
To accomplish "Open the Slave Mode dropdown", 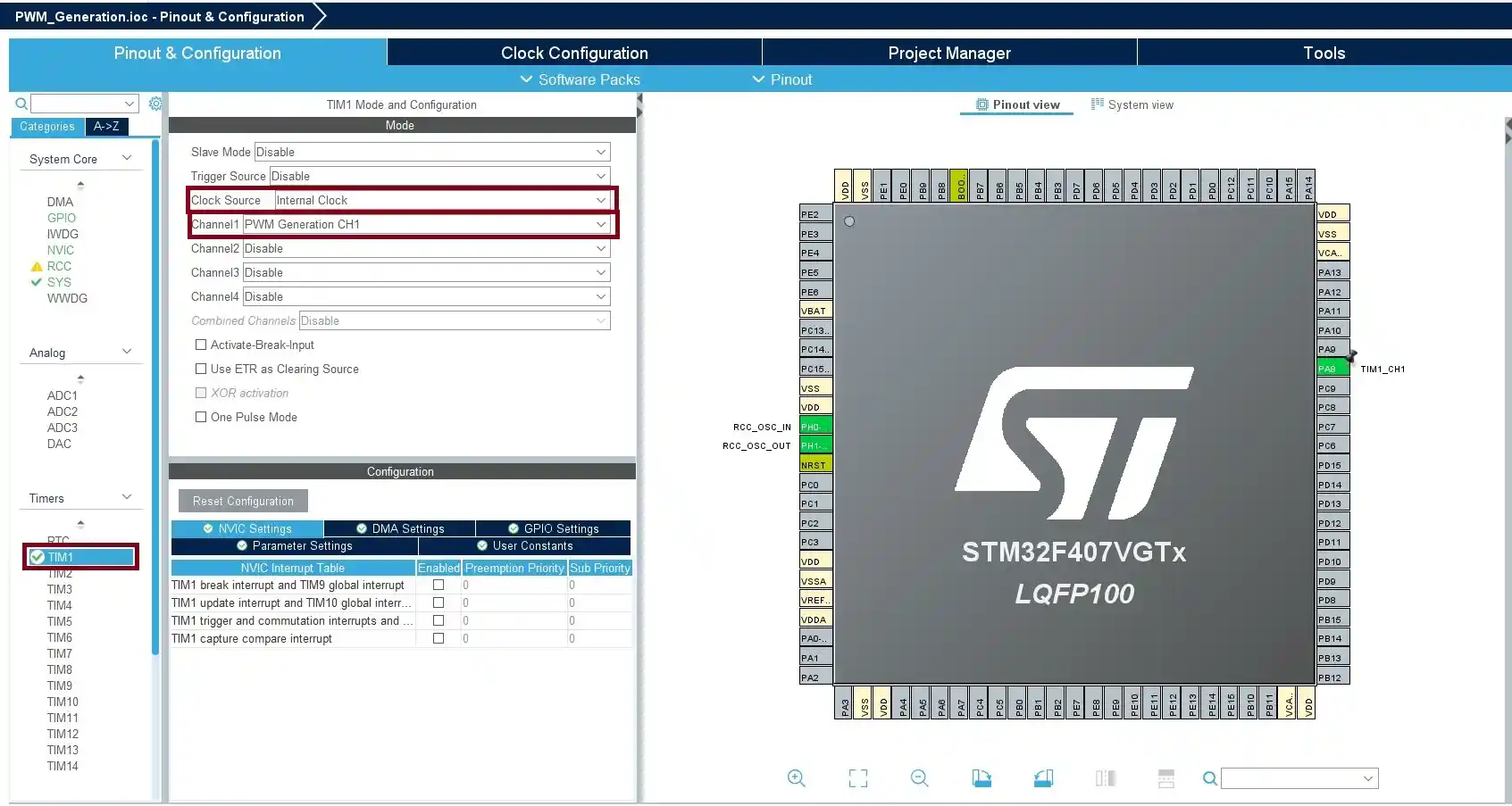I will [x=432, y=152].
